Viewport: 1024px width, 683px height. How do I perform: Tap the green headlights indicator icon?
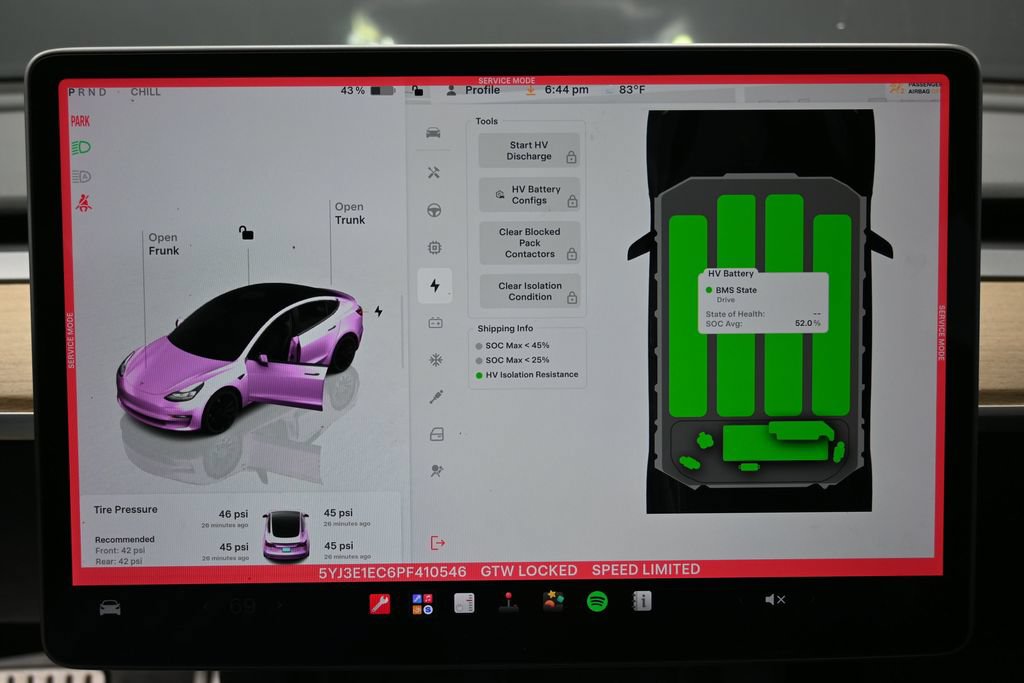point(81,148)
